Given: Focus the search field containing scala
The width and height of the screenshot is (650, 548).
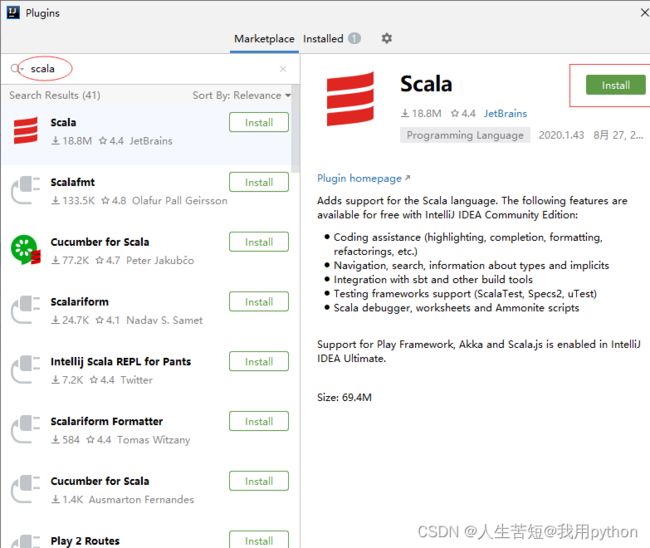Looking at the screenshot, I should tap(149, 69).
